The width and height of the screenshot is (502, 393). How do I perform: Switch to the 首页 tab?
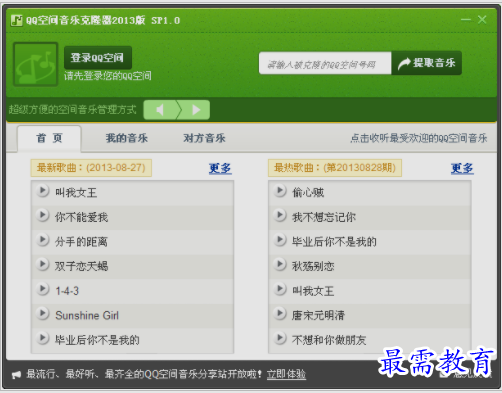(x=49, y=138)
